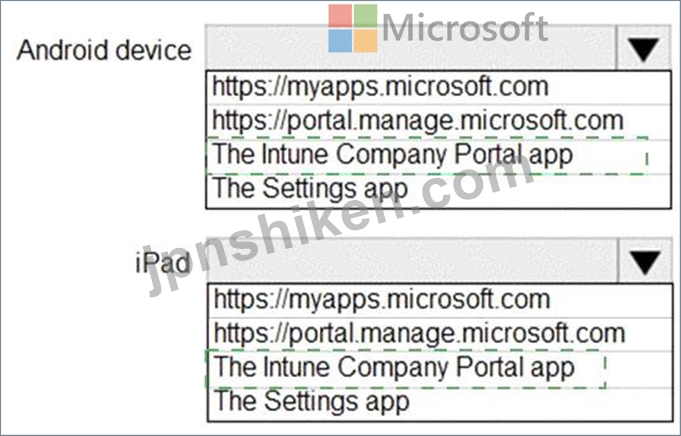Select https://myapps.microsoft.com for Android device
This screenshot has height=436, width=681.
438,87
